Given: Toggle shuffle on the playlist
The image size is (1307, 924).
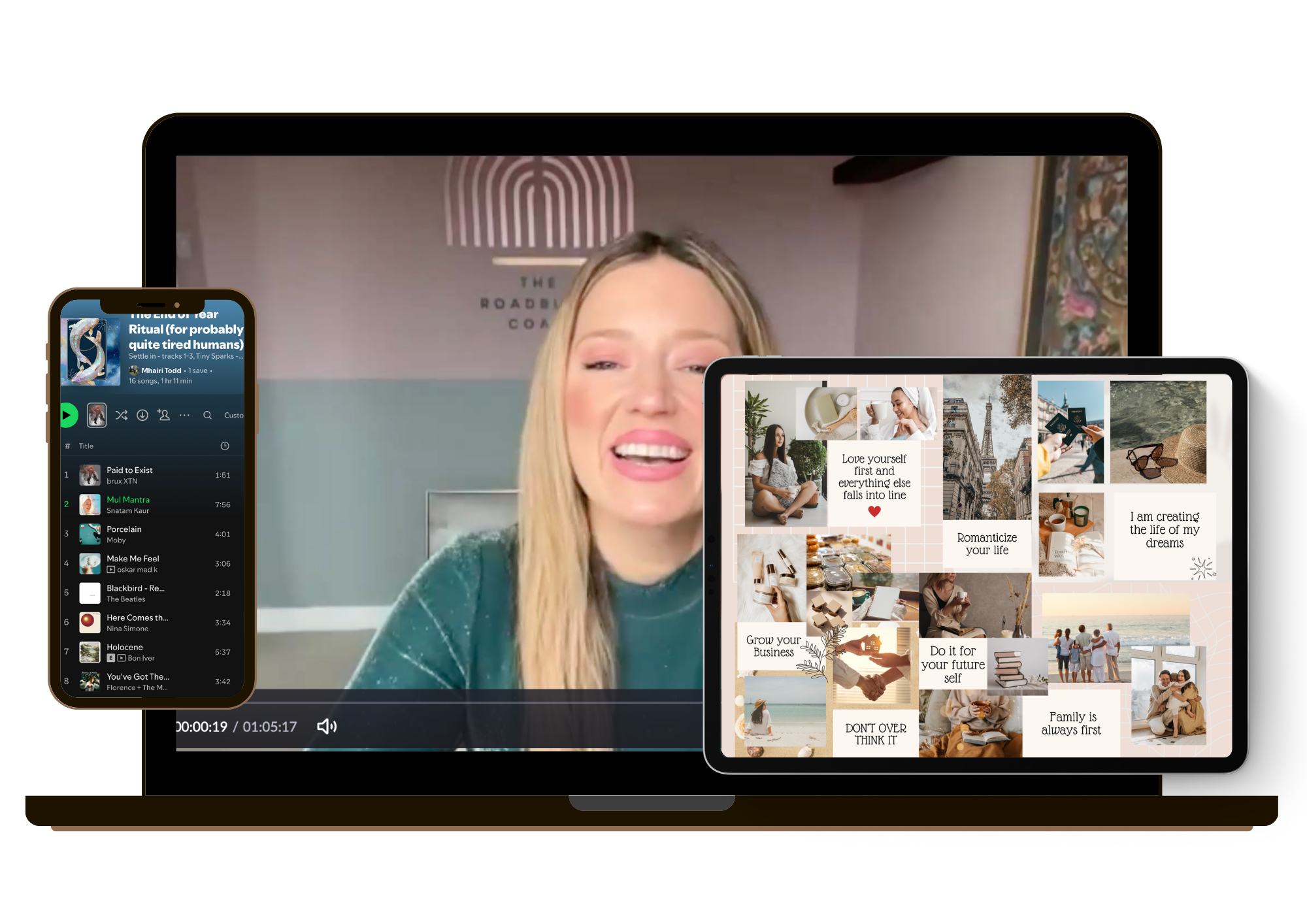Looking at the screenshot, I should click(x=122, y=415).
